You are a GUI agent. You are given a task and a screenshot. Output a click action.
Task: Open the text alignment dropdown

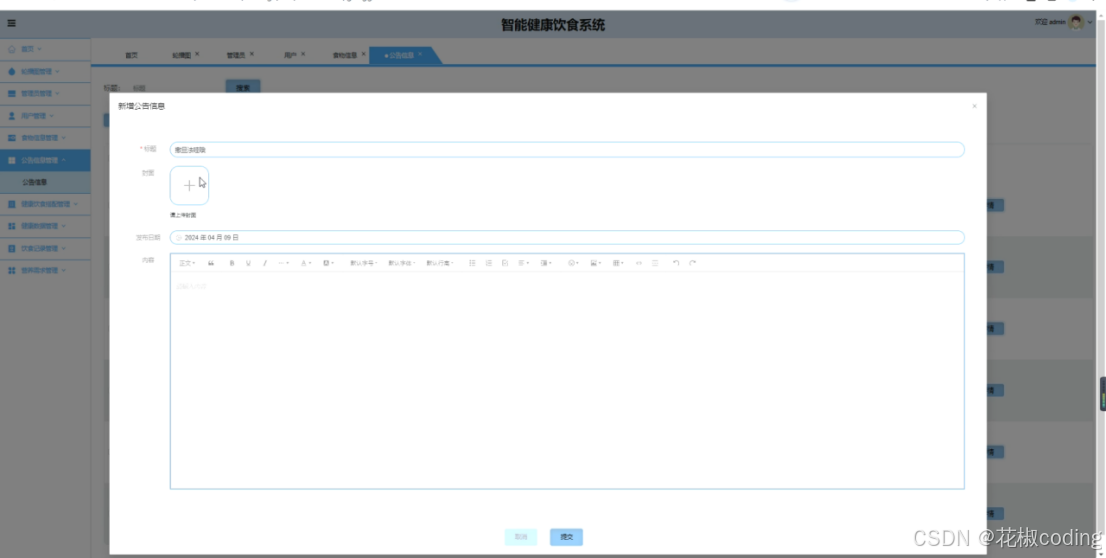[x=523, y=263]
